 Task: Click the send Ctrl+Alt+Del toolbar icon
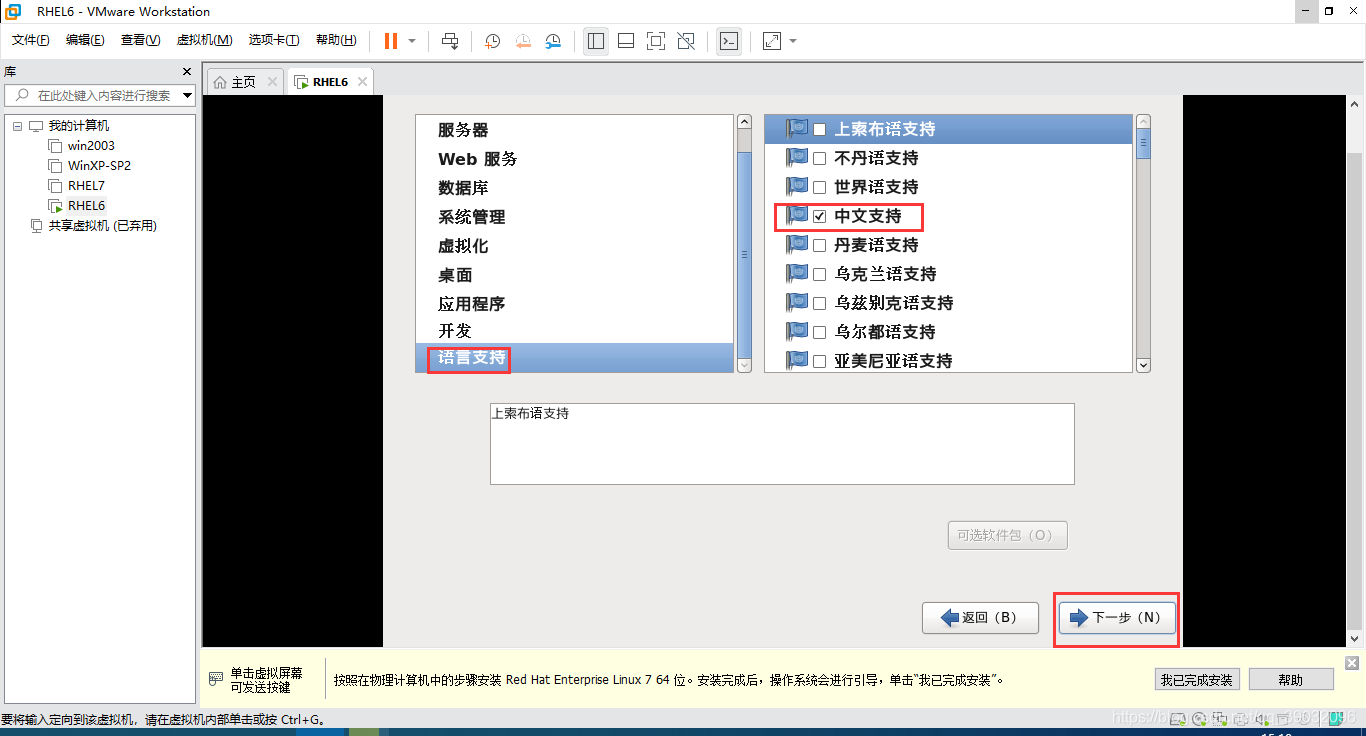pyautogui.click(x=450, y=41)
